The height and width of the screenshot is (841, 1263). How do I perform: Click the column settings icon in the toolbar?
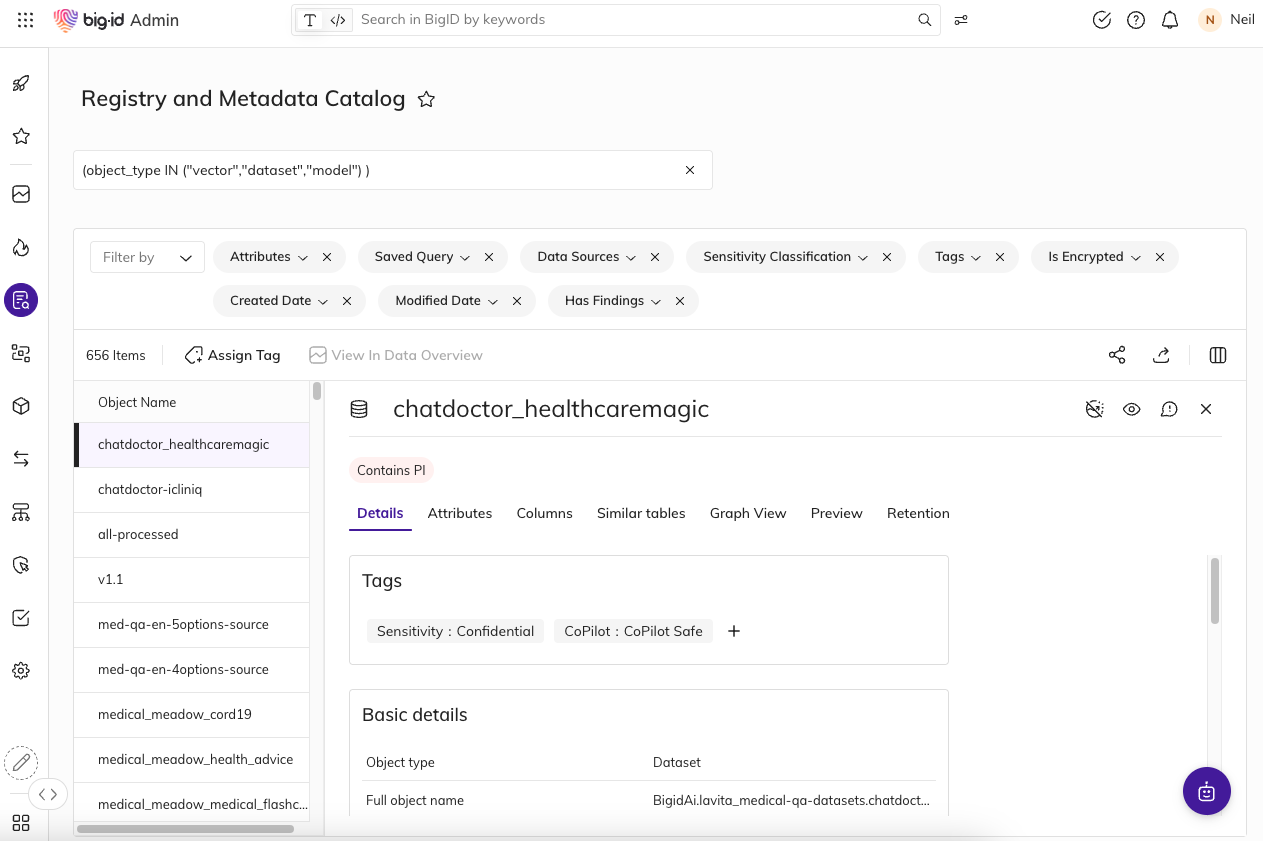click(1217, 355)
